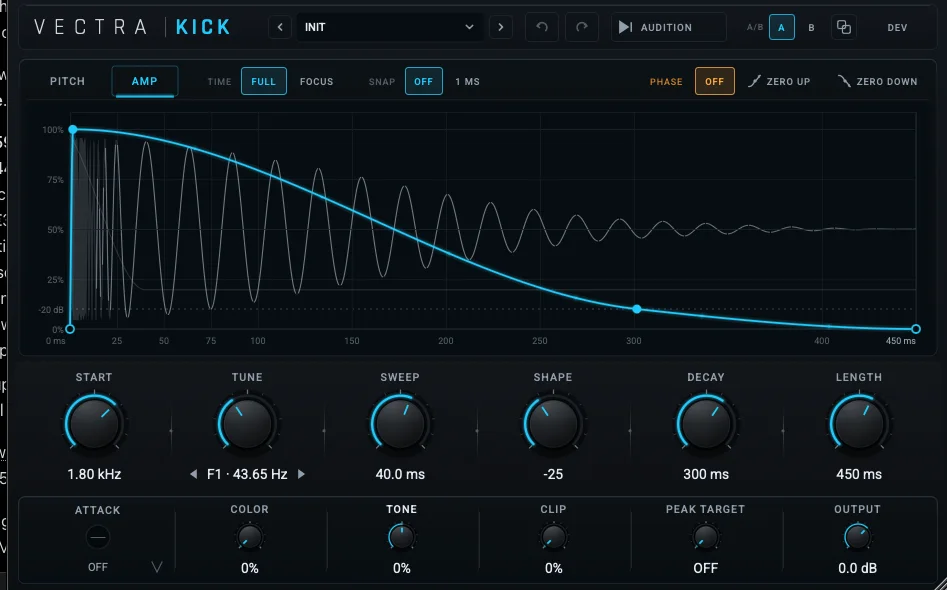947x590 pixels.
Task: Select envelope start point at 0%
Action: (70, 329)
